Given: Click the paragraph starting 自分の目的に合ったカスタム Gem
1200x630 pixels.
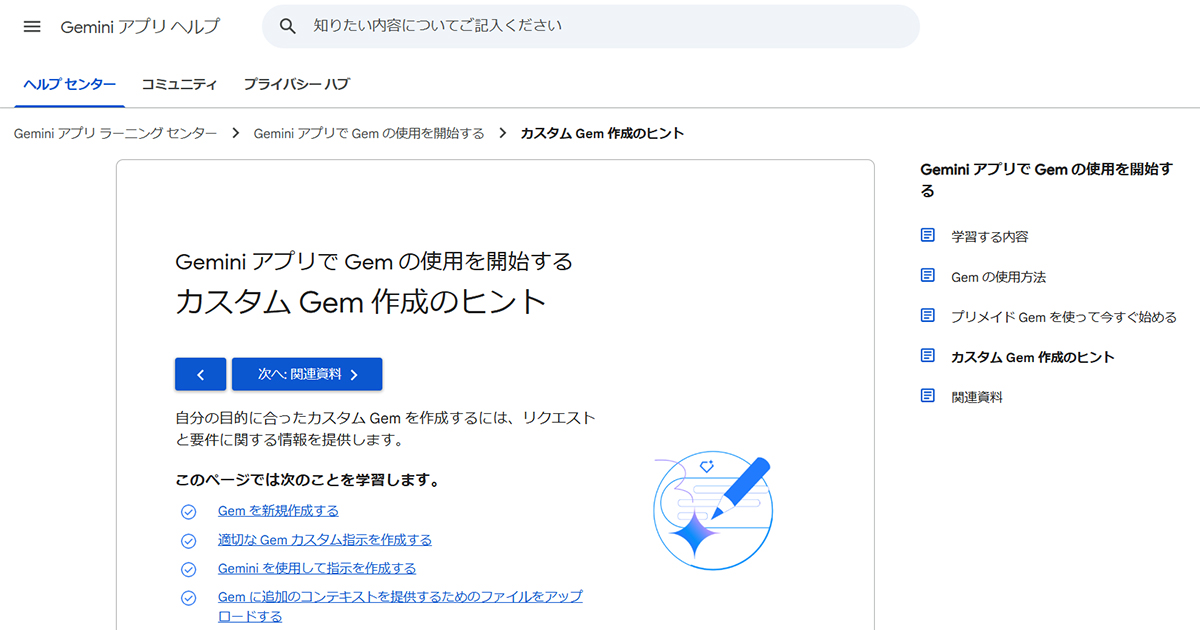Looking at the screenshot, I should click(x=385, y=428).
